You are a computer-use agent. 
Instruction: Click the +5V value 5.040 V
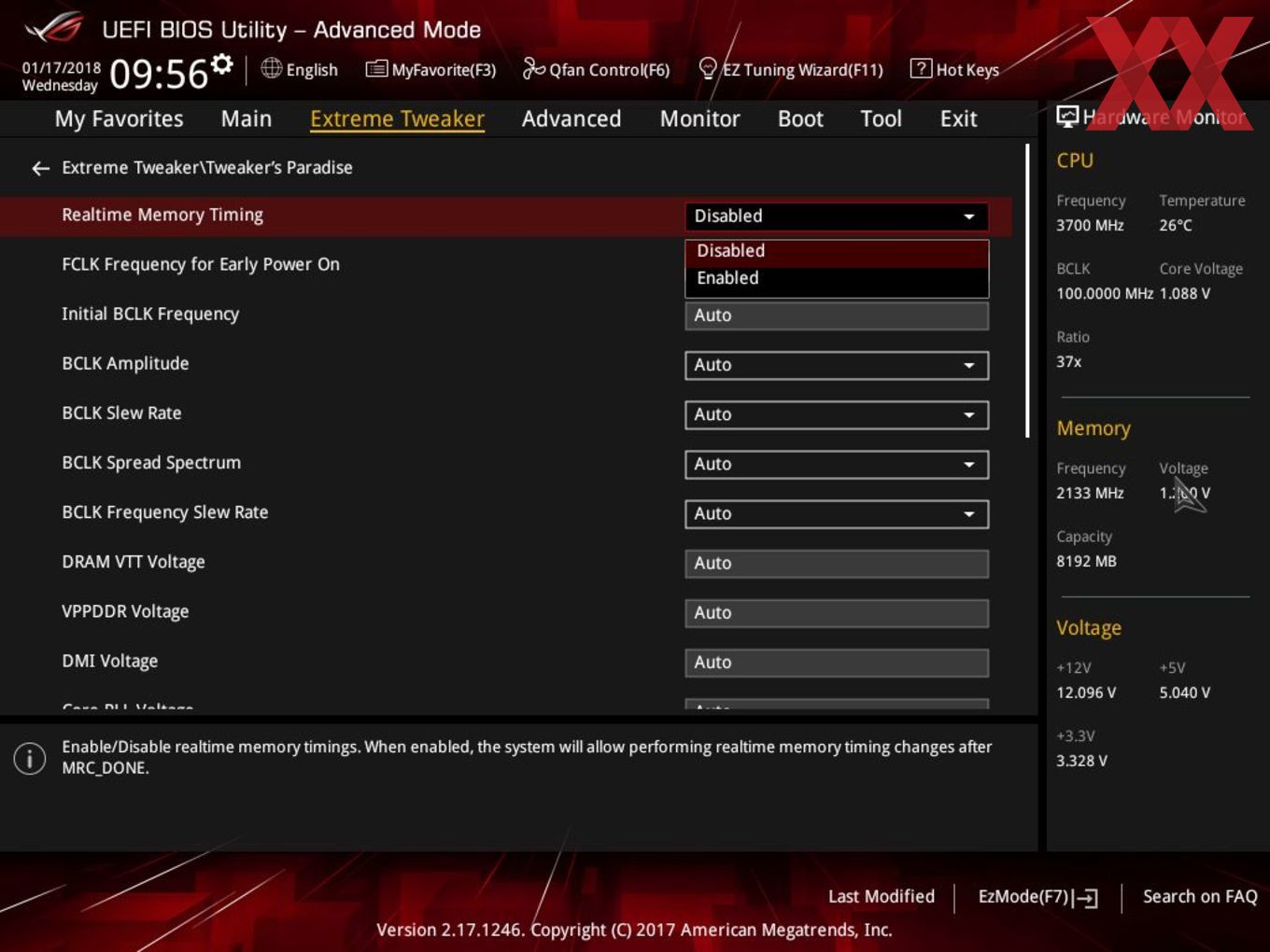(x=1184, y=693)
